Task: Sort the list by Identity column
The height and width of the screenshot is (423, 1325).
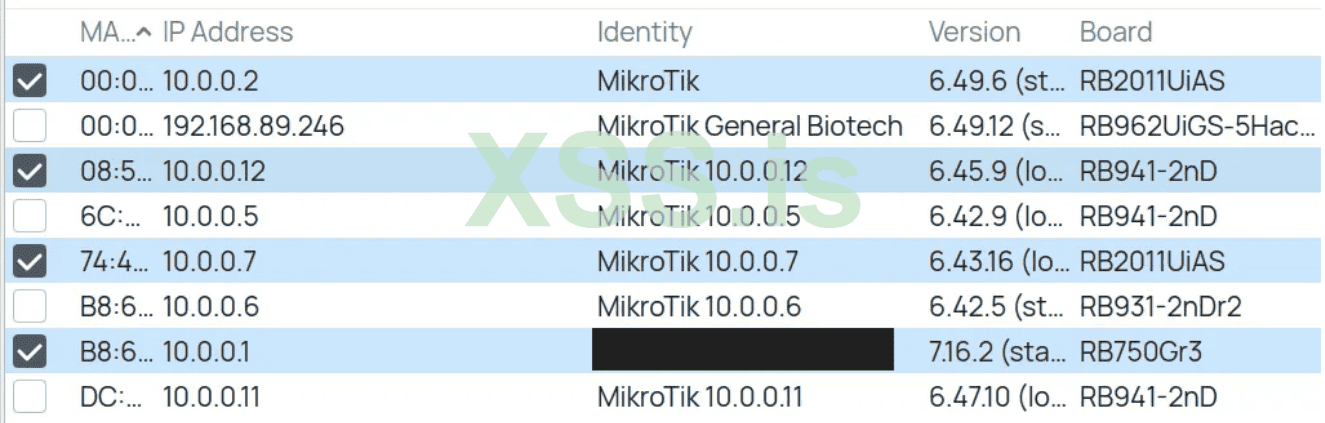Action: [644, 32]
